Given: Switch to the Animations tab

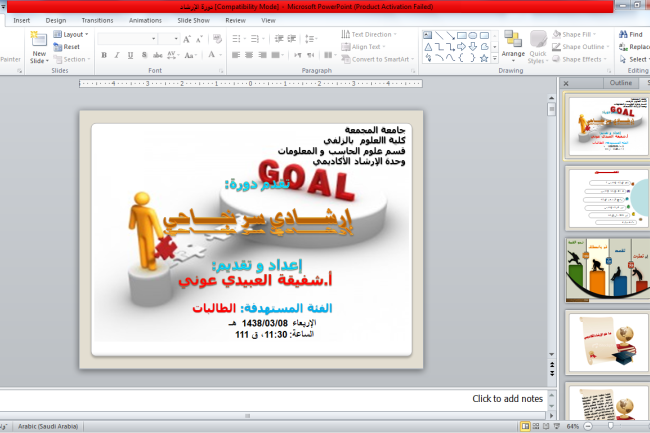Looking at the screenshot, I should pyautogui.click(x=145, y=20).
